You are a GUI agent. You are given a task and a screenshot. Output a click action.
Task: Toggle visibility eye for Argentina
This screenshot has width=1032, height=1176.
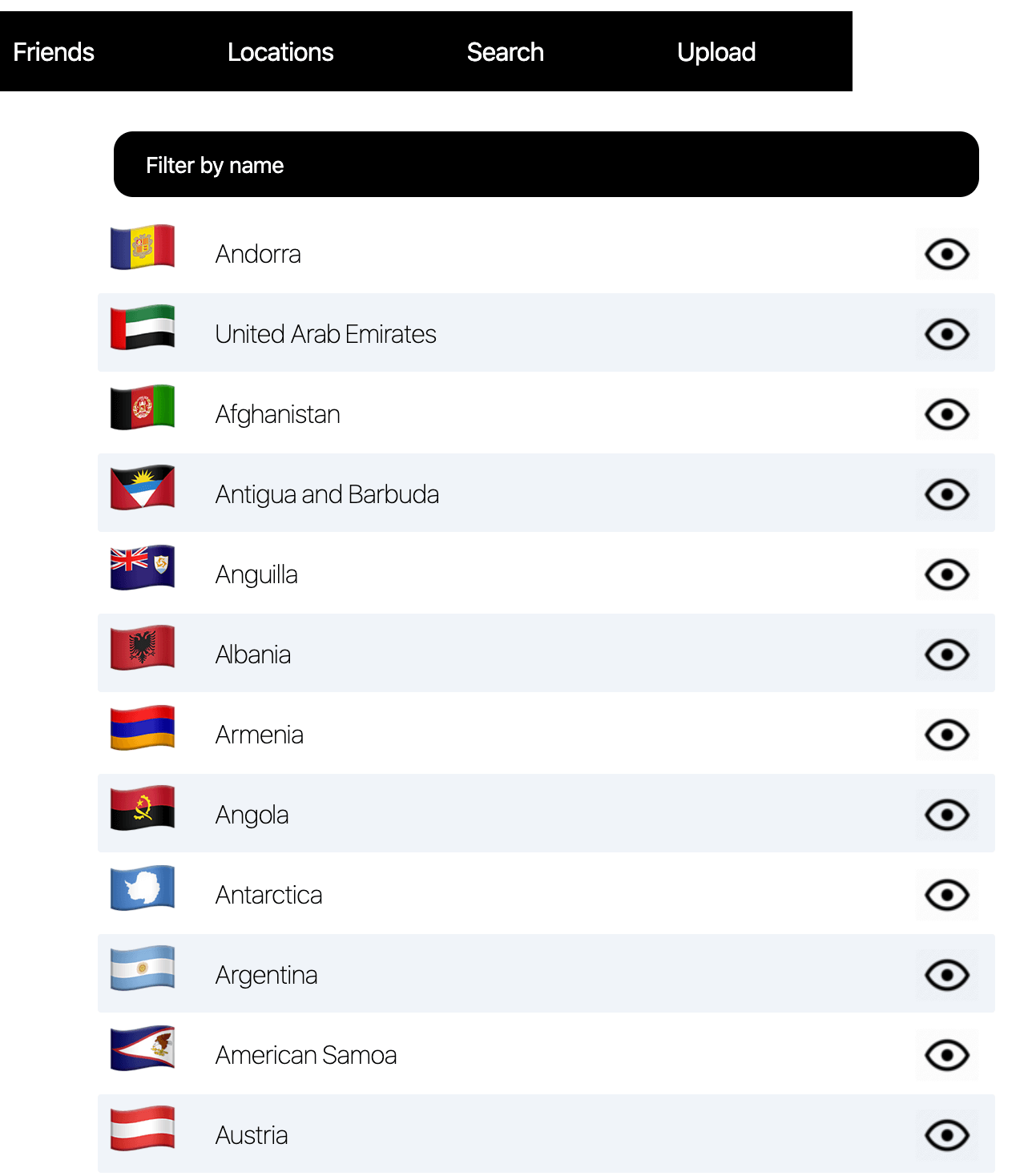(947, 975)
